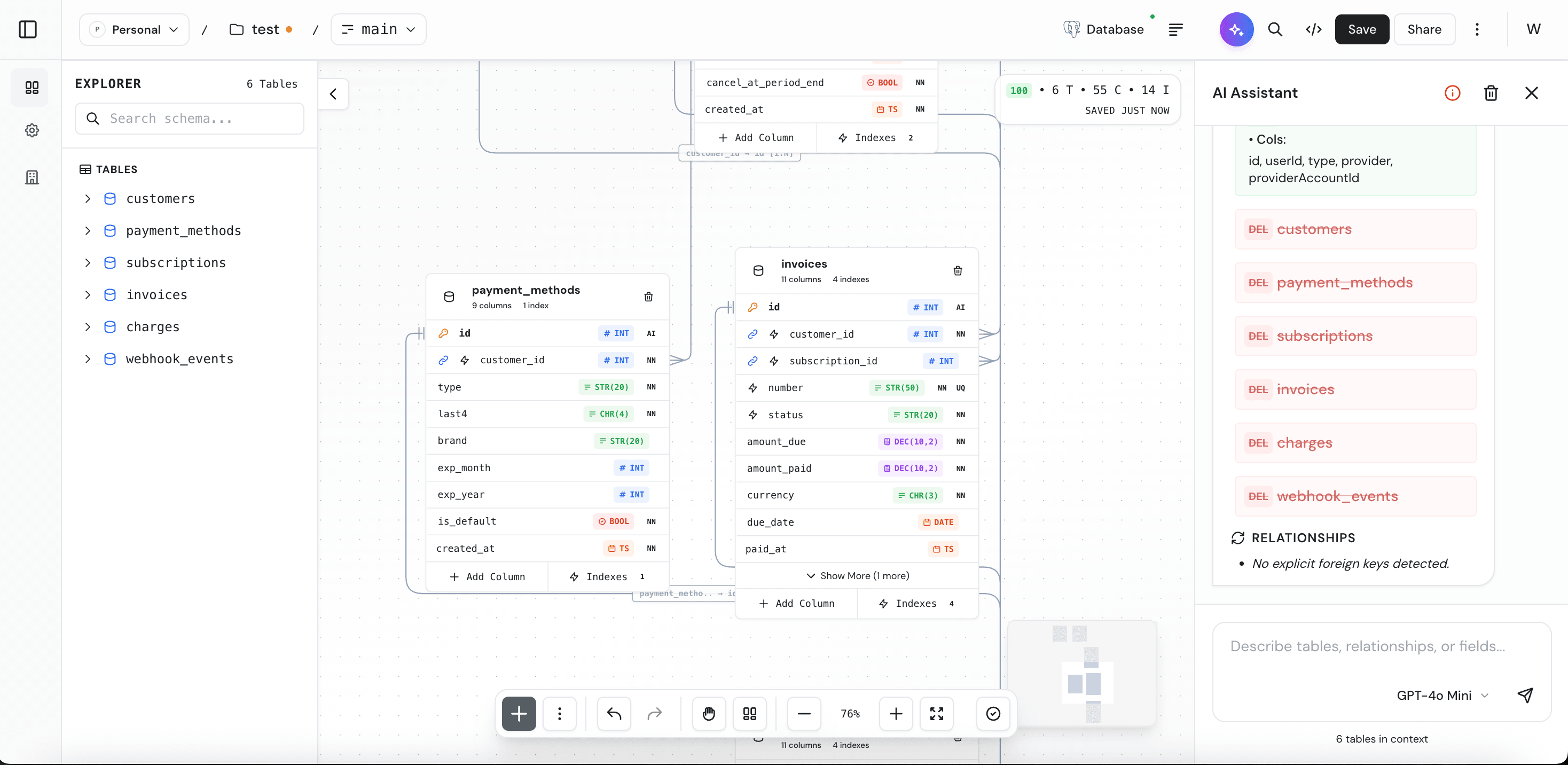Save the current schema
1568x765 pixels.
tap(1362, 29)
